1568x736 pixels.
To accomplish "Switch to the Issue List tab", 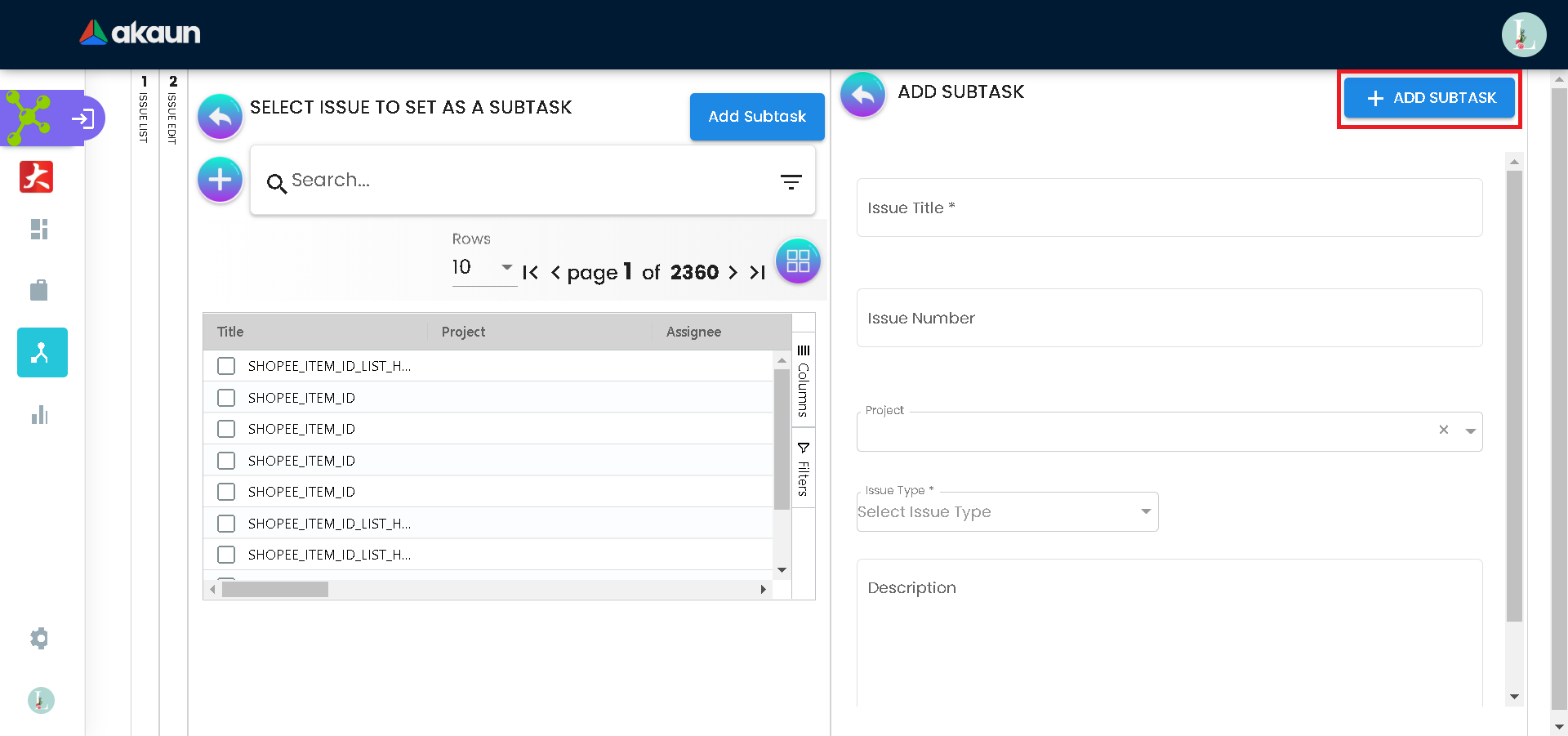I will pos(145,110).
